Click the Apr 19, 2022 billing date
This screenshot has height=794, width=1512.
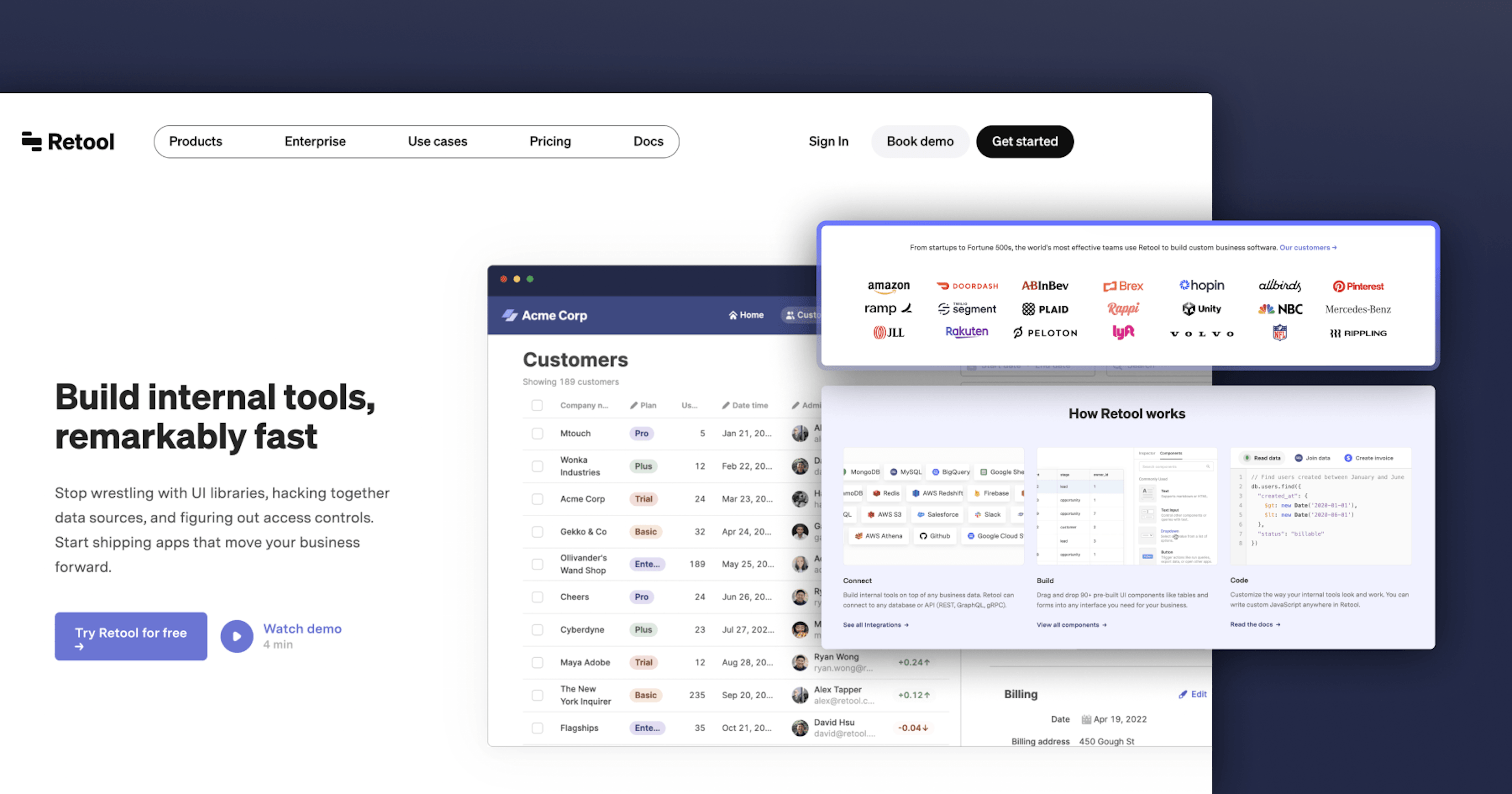(x=1120, y=720)
